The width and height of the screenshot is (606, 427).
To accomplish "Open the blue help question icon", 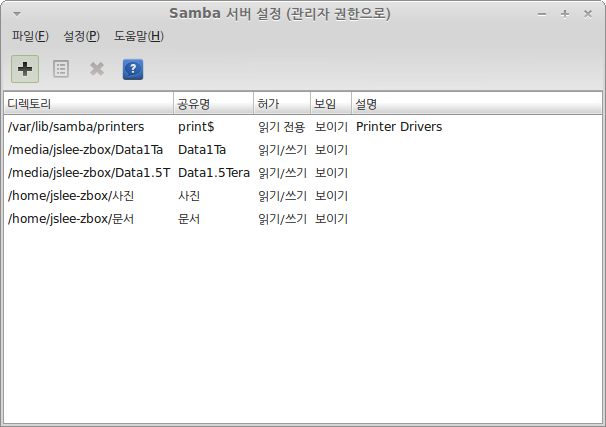I will coord(133,69).
